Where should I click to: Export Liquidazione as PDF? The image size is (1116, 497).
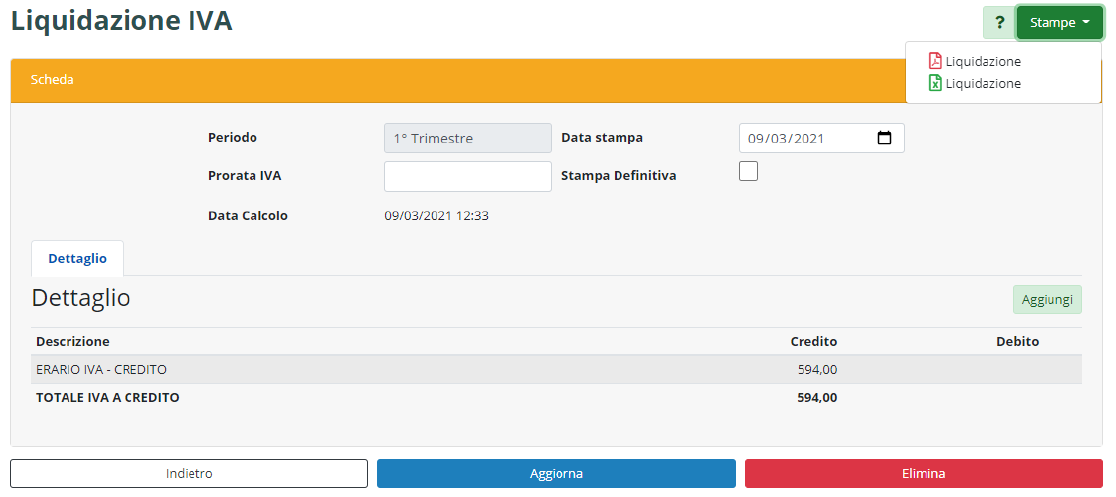[974, 61]
